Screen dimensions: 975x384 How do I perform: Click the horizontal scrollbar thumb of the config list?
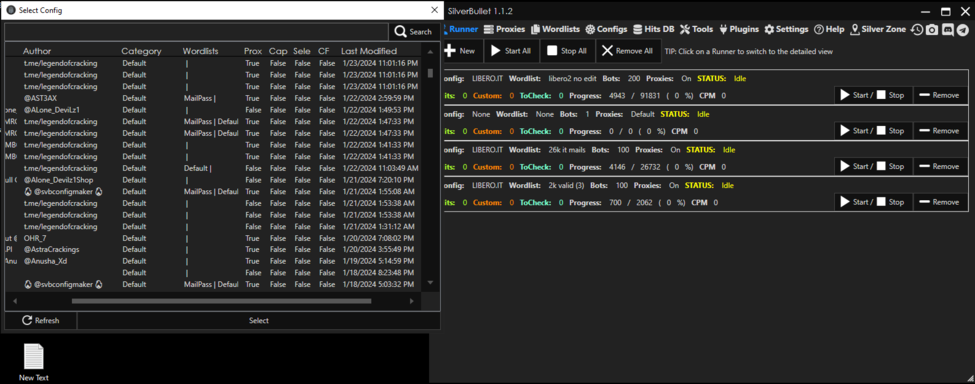221,301
